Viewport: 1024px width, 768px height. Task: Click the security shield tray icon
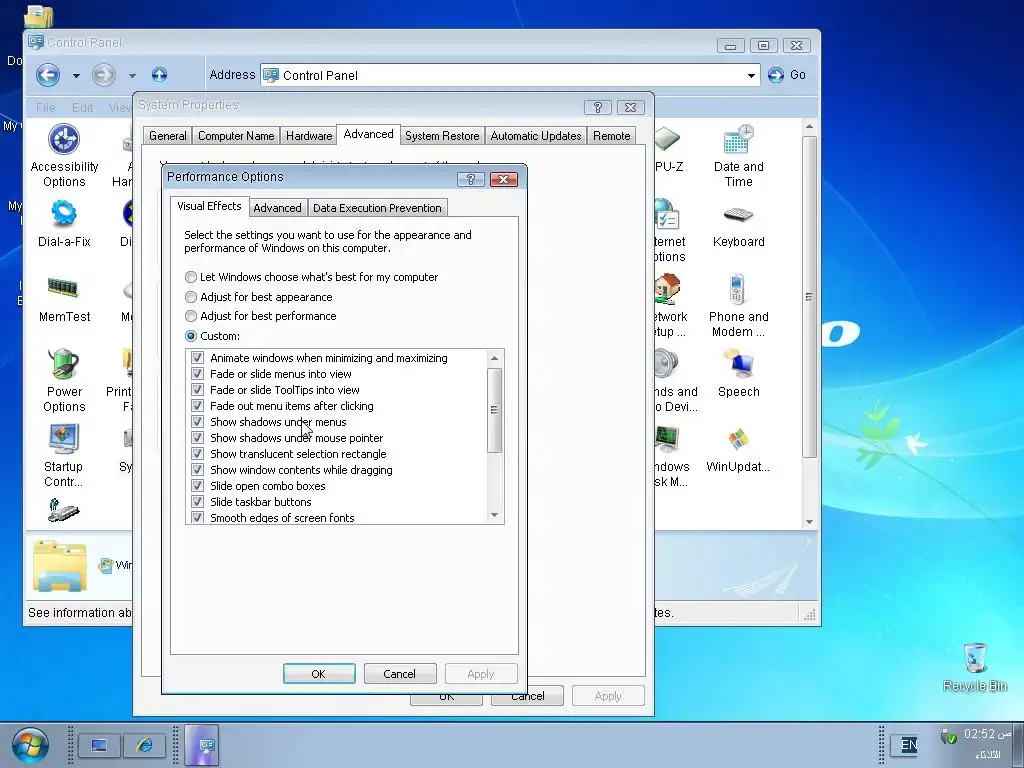pos(948,736)
